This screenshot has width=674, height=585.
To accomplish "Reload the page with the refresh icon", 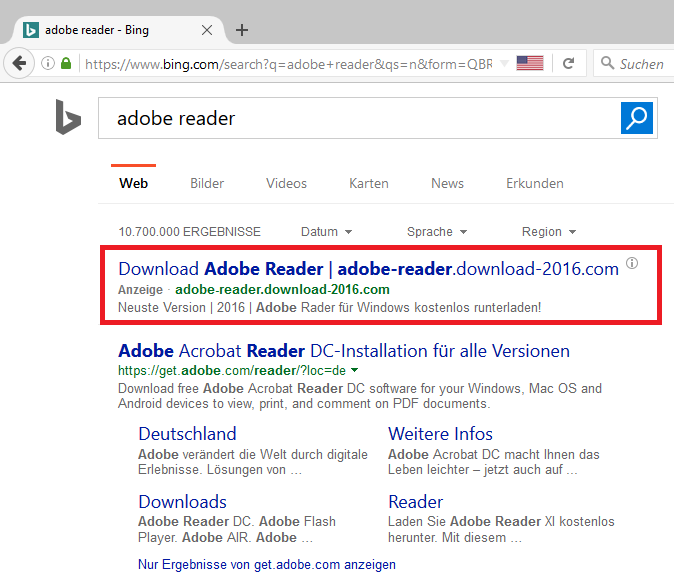I will (568, 64).
